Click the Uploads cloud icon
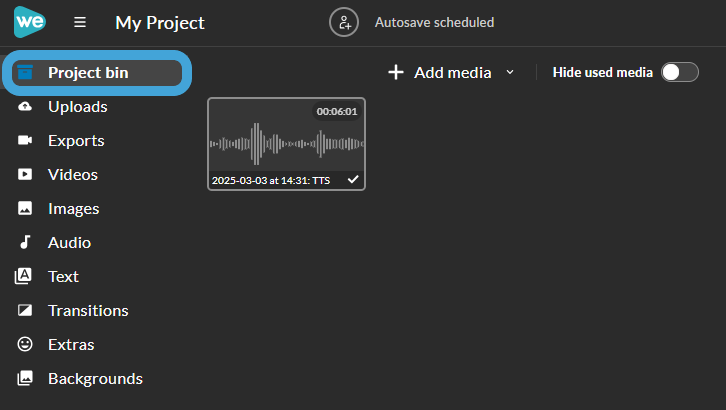The image size is (726, 410). tap(25, 106)
